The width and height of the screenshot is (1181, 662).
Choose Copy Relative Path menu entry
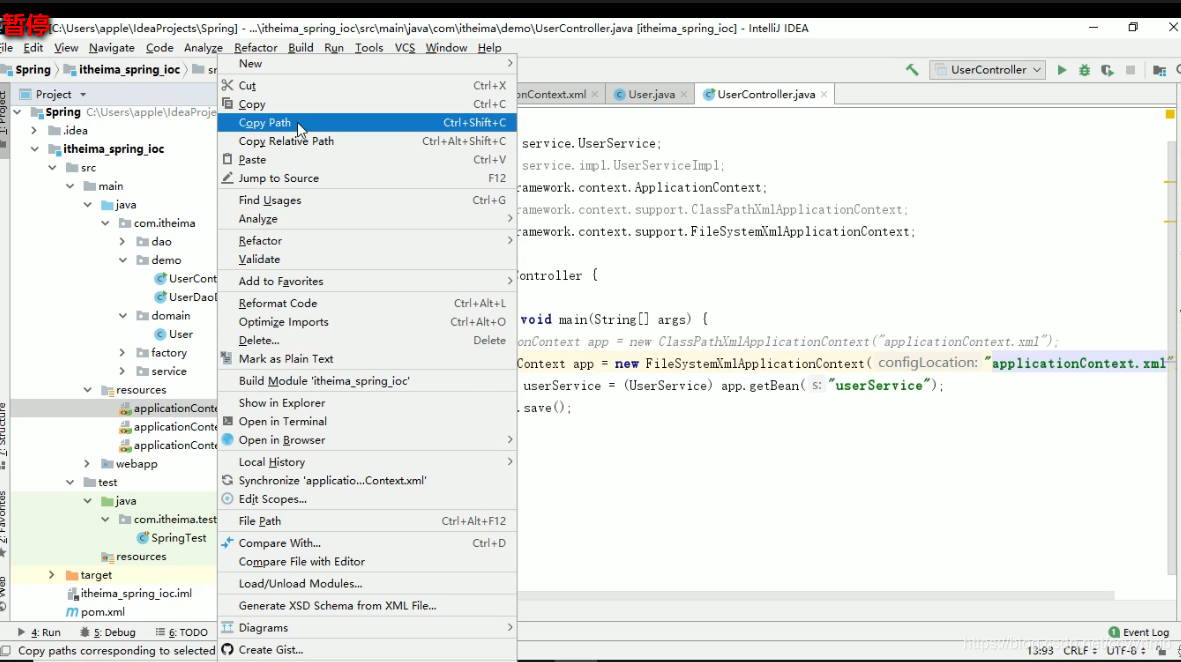[367, 141]
